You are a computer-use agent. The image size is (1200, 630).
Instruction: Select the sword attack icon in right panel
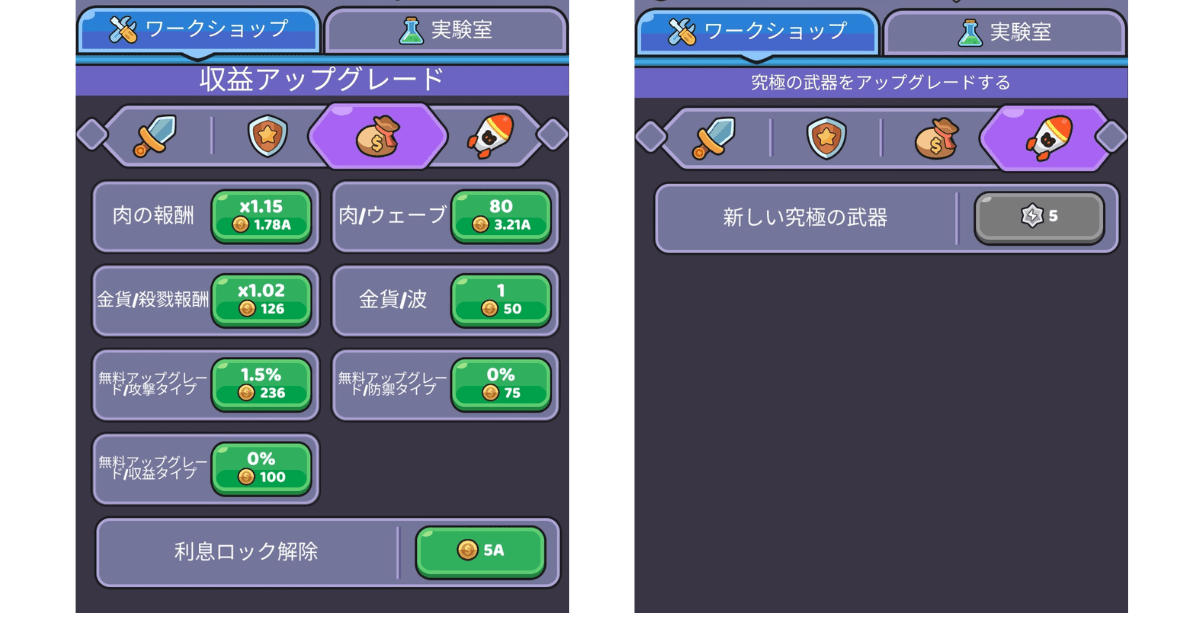click(x=715, y=138)
